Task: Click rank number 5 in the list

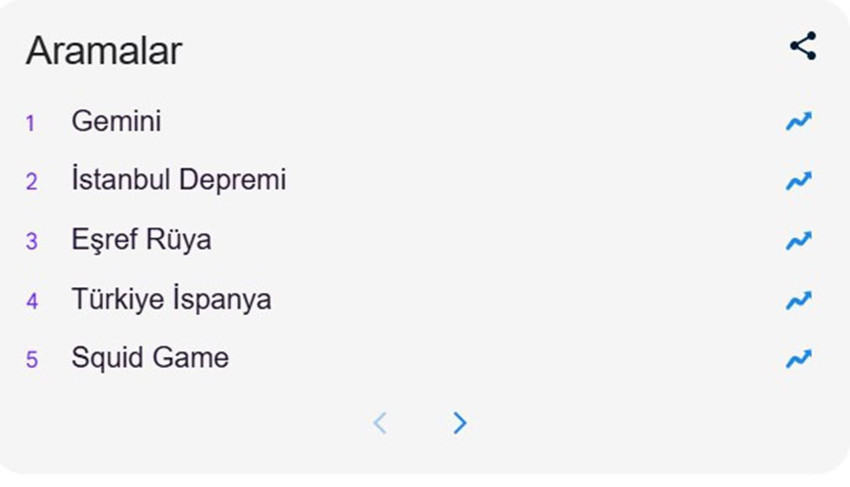Action: tap(31, 360)
